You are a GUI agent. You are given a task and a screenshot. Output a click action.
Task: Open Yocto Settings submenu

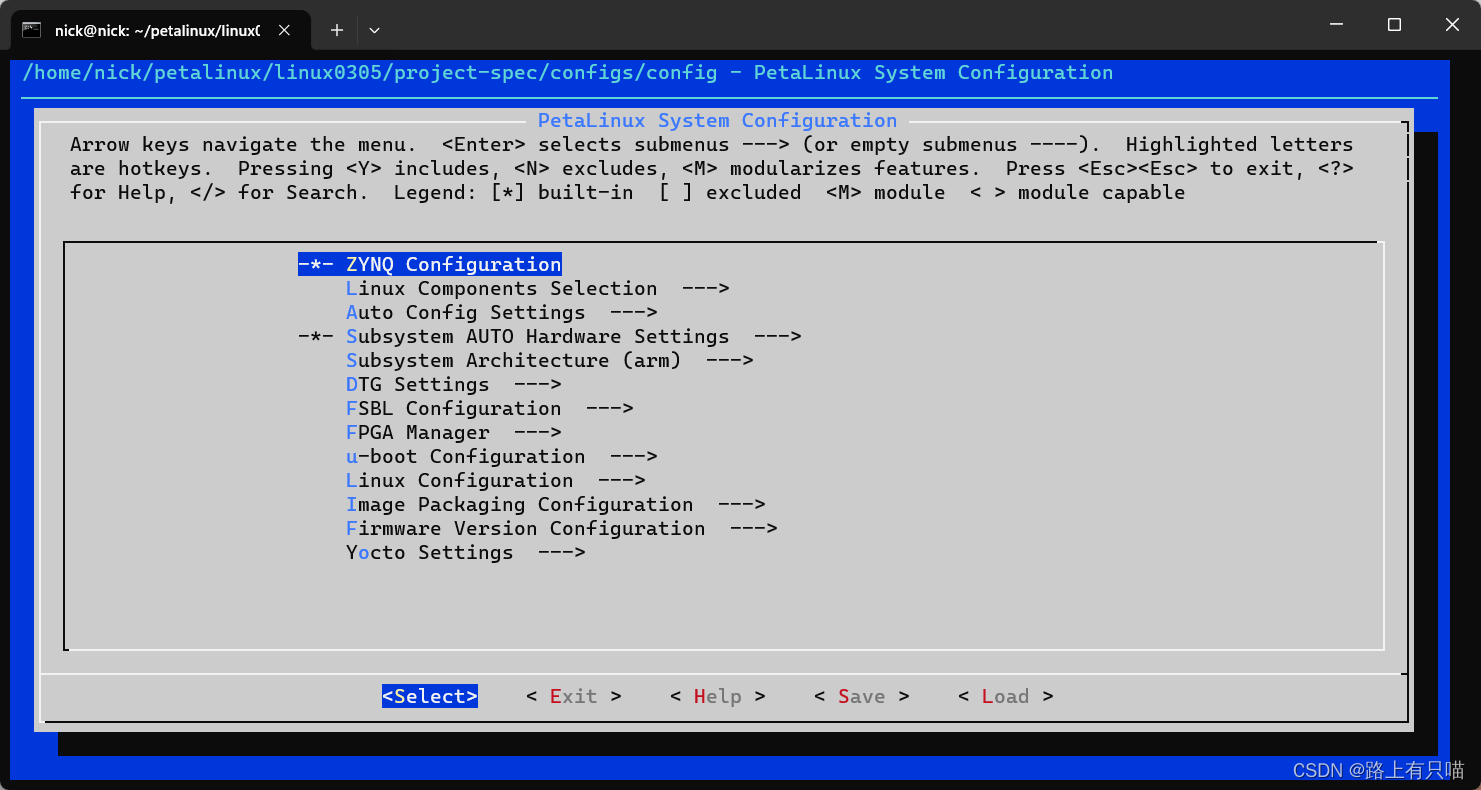466,552
